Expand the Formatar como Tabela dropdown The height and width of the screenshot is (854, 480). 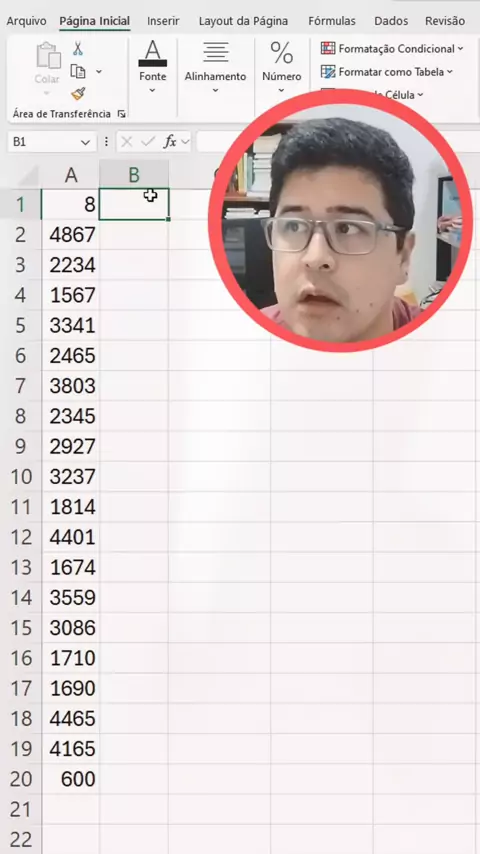pyautogui.click(x=449, y=72)
